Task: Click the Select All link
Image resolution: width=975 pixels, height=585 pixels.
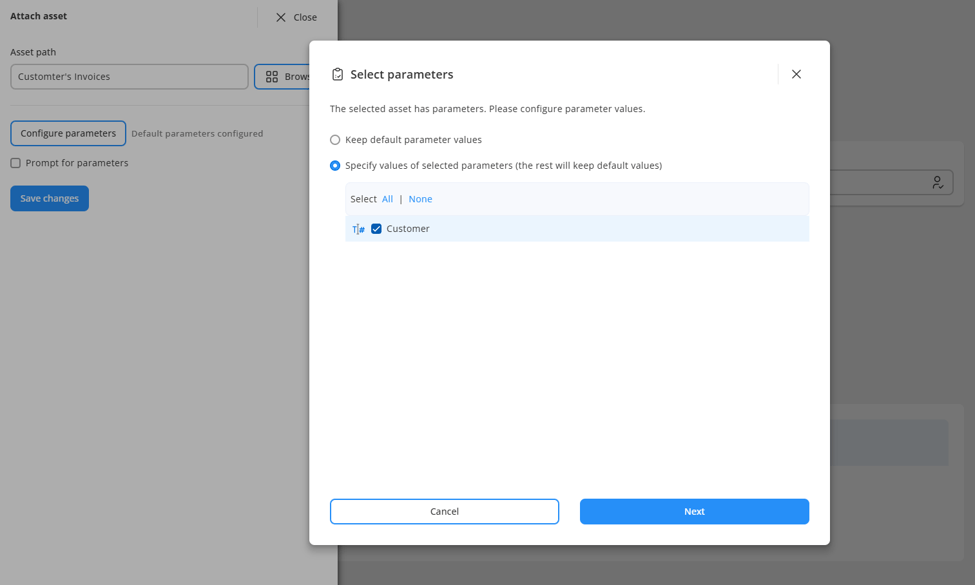Action: tap(387, 199)
